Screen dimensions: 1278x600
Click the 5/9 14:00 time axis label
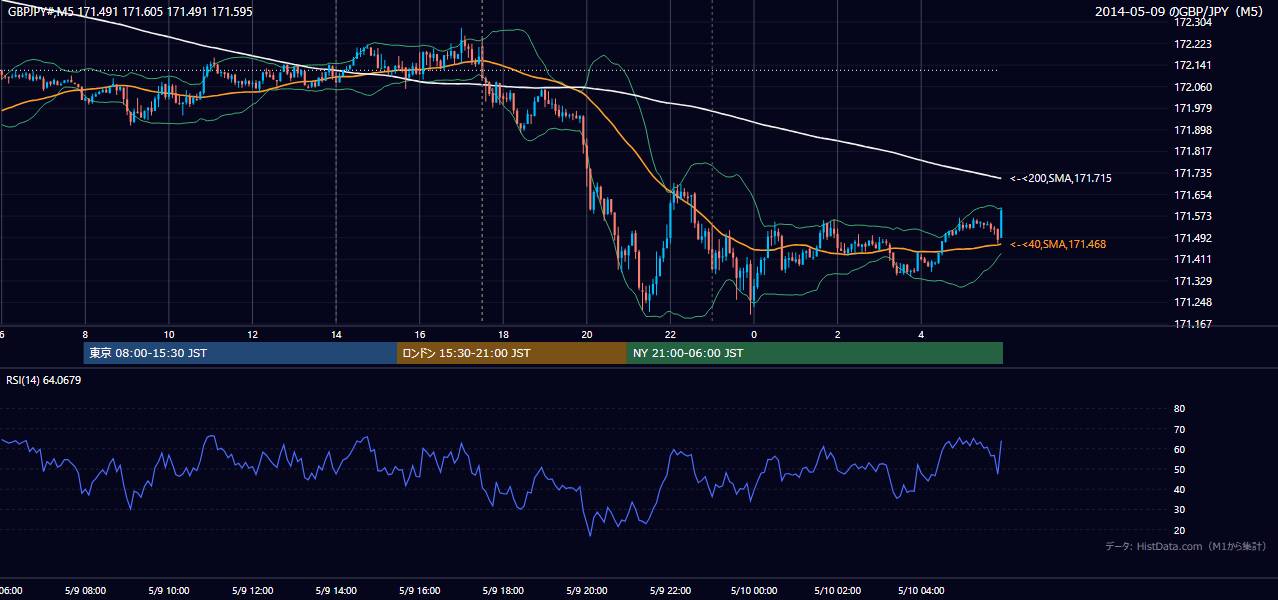336,590
